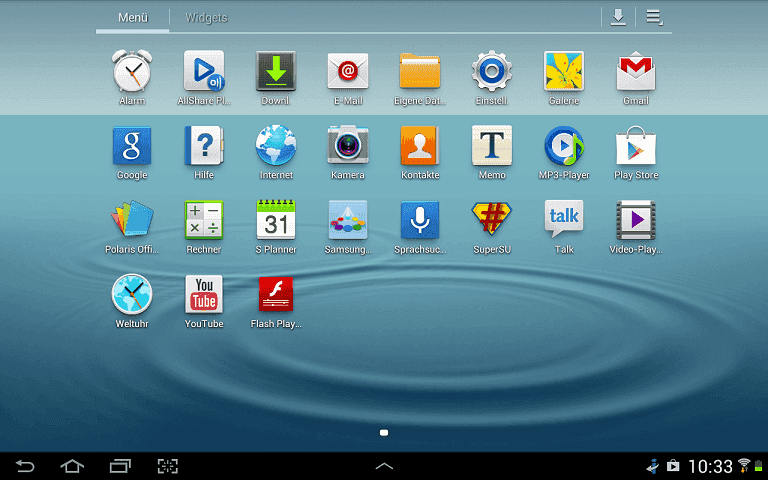Start Sprachsuche voice search
This screenshot has width=768, height=480.
[420, 219]
